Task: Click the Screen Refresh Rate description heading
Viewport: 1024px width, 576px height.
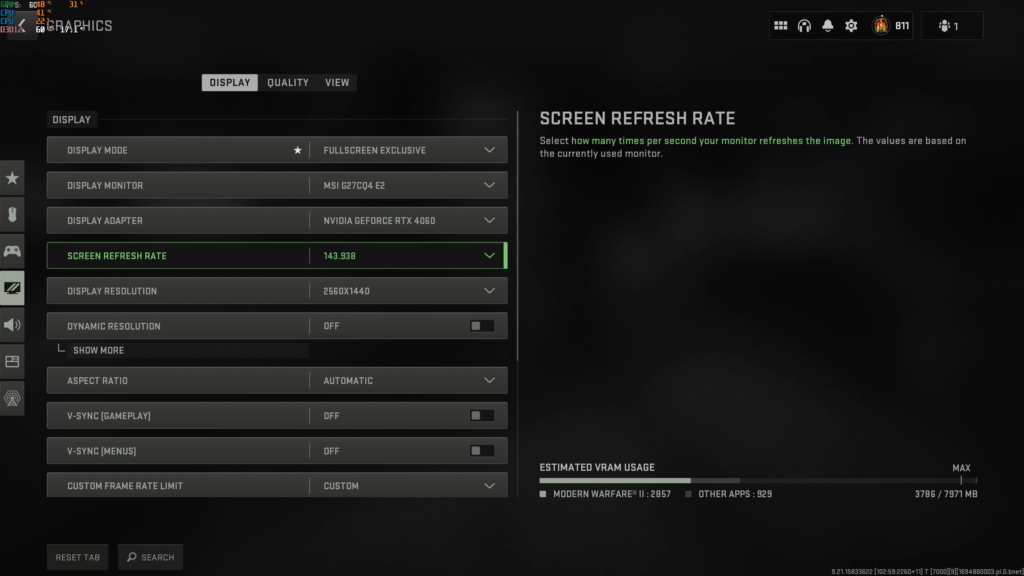Action: pyautogui.click(x=637, y=118)
